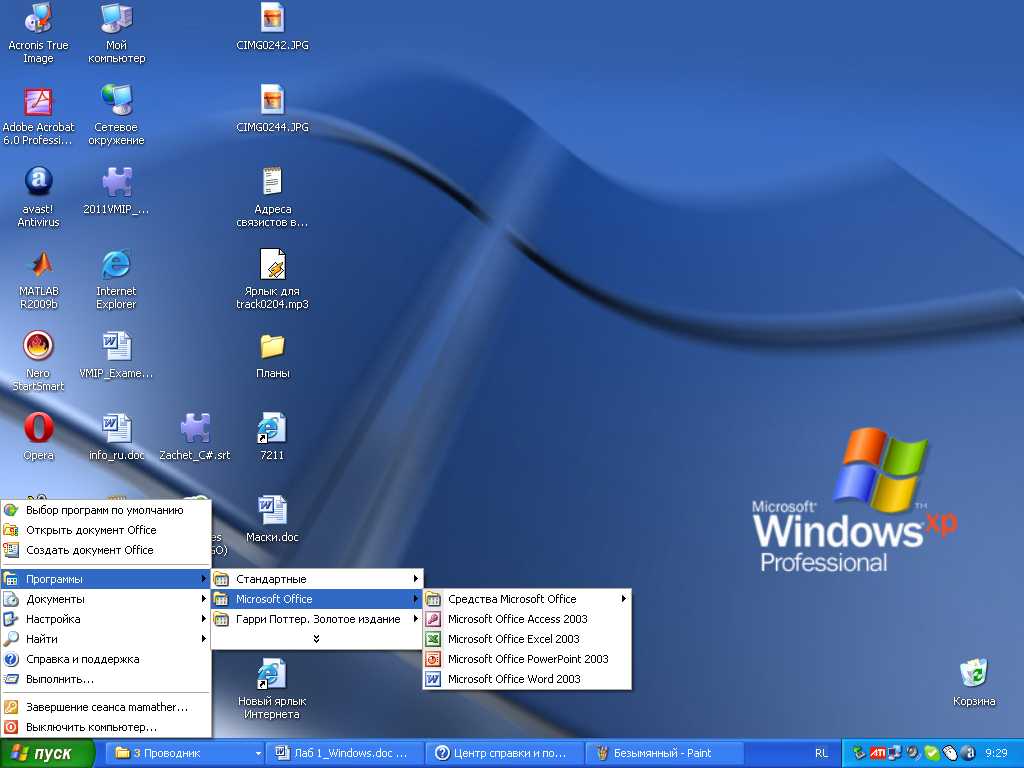Screen dimensions: 1024x768
Task: Launch MATLAB R2009b desktop icon
Action: (38, 279)
